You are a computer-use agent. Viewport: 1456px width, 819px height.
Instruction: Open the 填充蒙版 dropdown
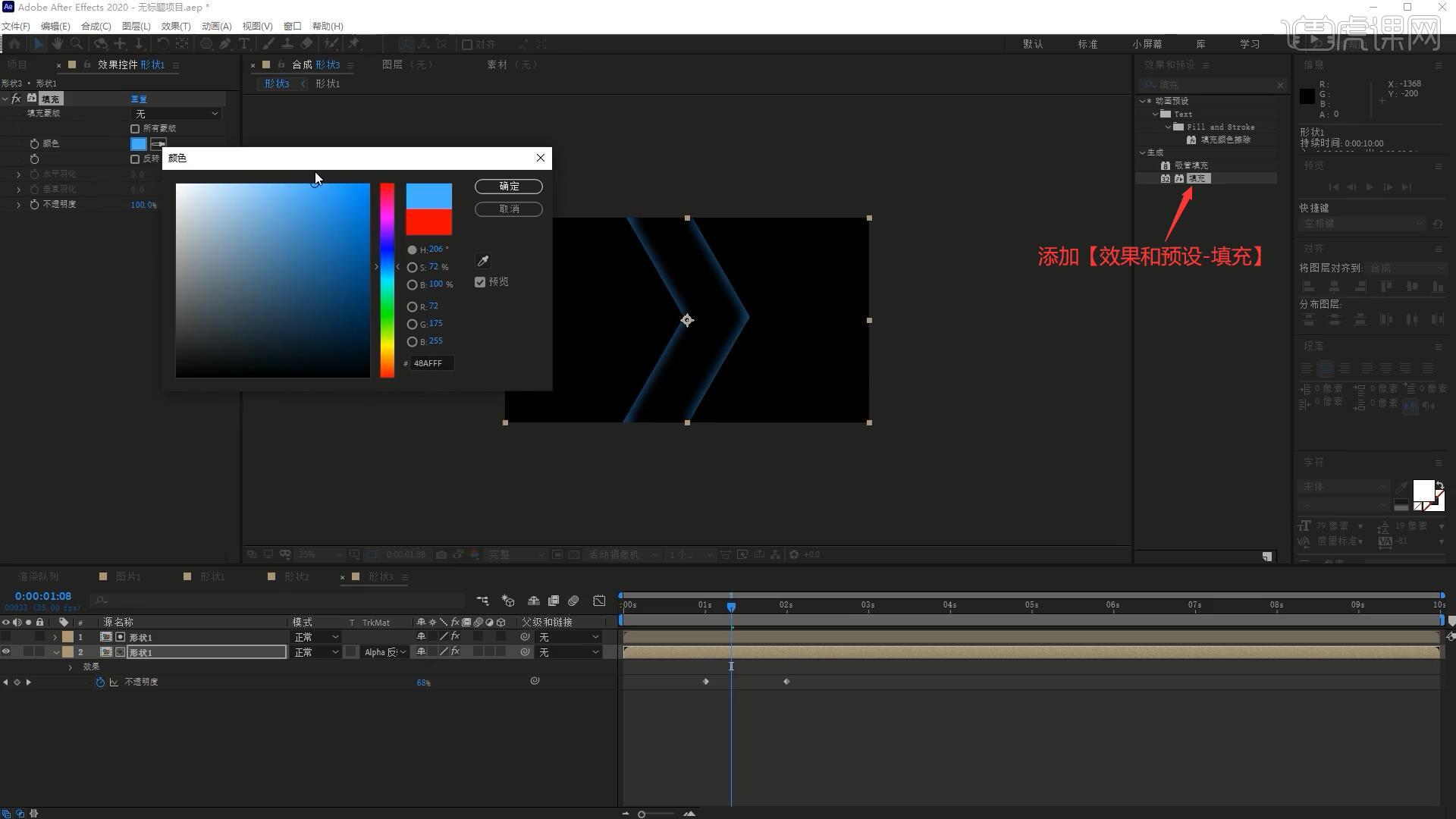pyautogui.click(x=176, y=114)
